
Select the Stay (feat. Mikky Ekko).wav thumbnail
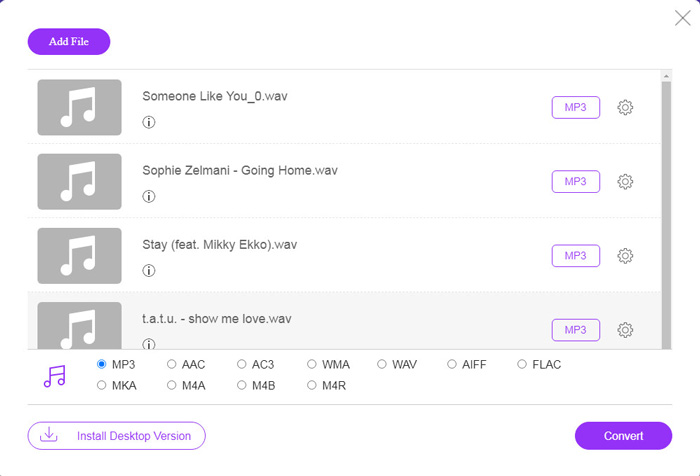click(79, 256)
